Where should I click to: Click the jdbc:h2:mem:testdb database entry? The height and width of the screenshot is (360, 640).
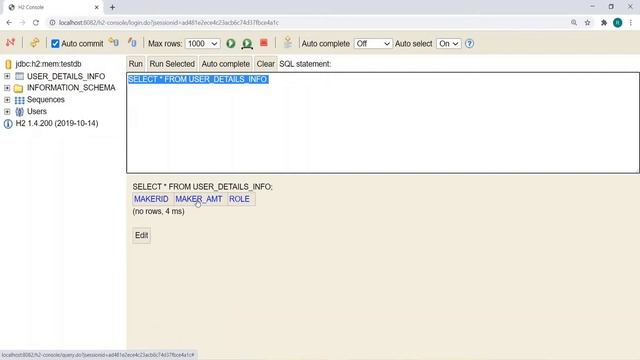click(48, 64)
